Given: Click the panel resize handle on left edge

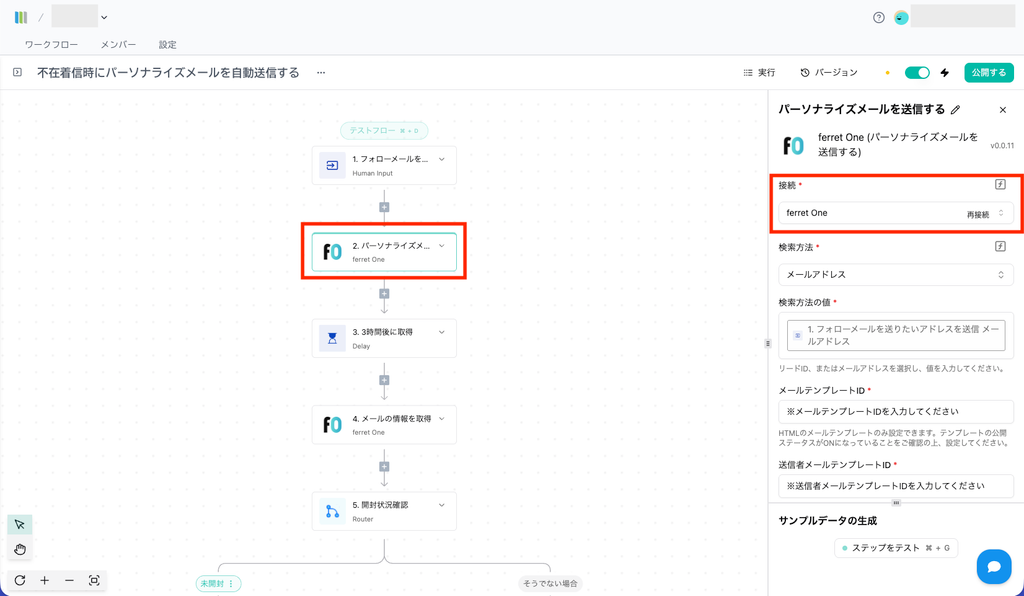Looking at the screenshot, I should pos(768,343).
